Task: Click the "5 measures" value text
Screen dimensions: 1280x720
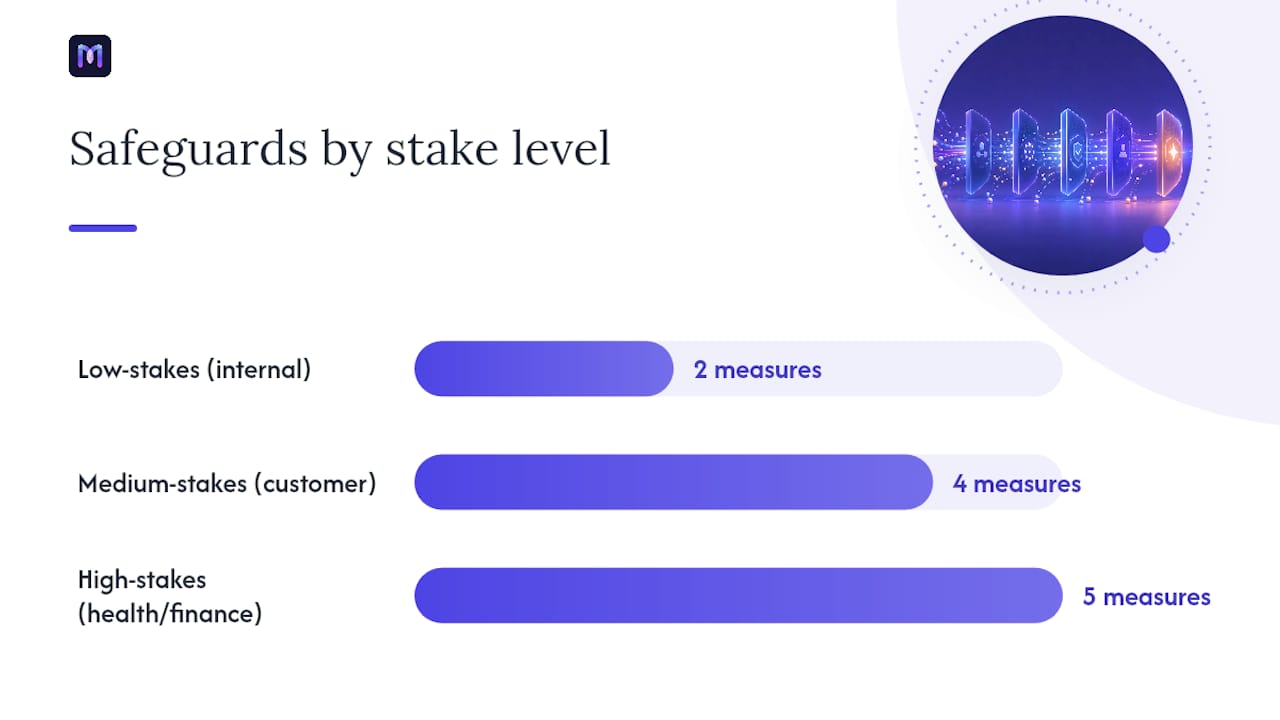Action: pos(1147,597)
